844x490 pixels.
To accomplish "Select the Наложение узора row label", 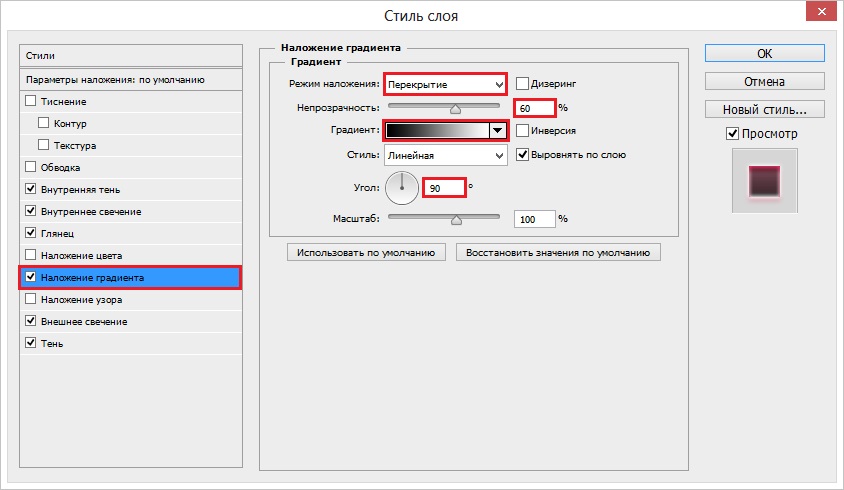I will click(x=81, y=299).
